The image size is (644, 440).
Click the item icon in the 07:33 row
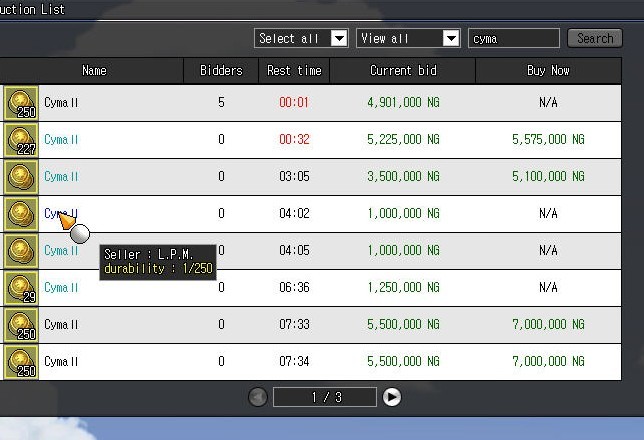[x=20, y=325]
